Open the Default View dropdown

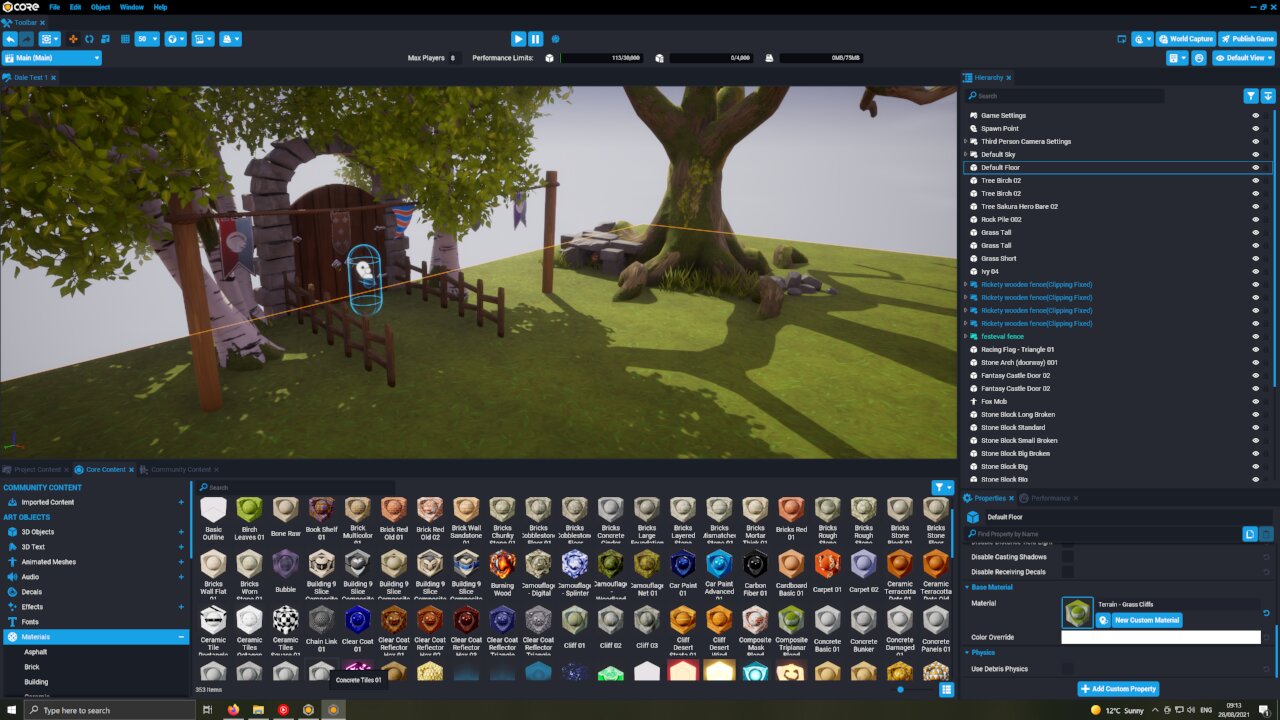point(1243,58)
